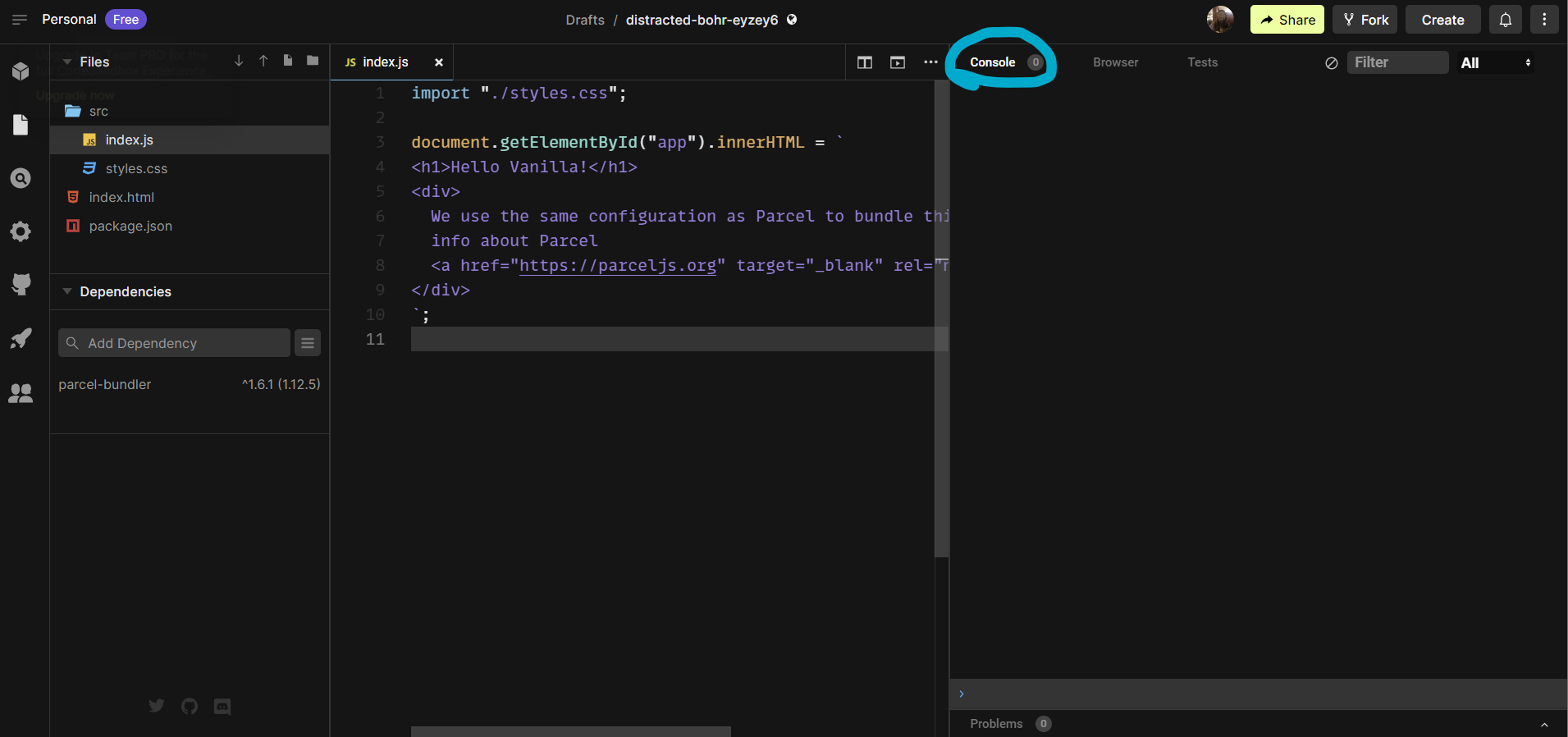
Task: Click the new file icon in Files
Action: [288, 61]
